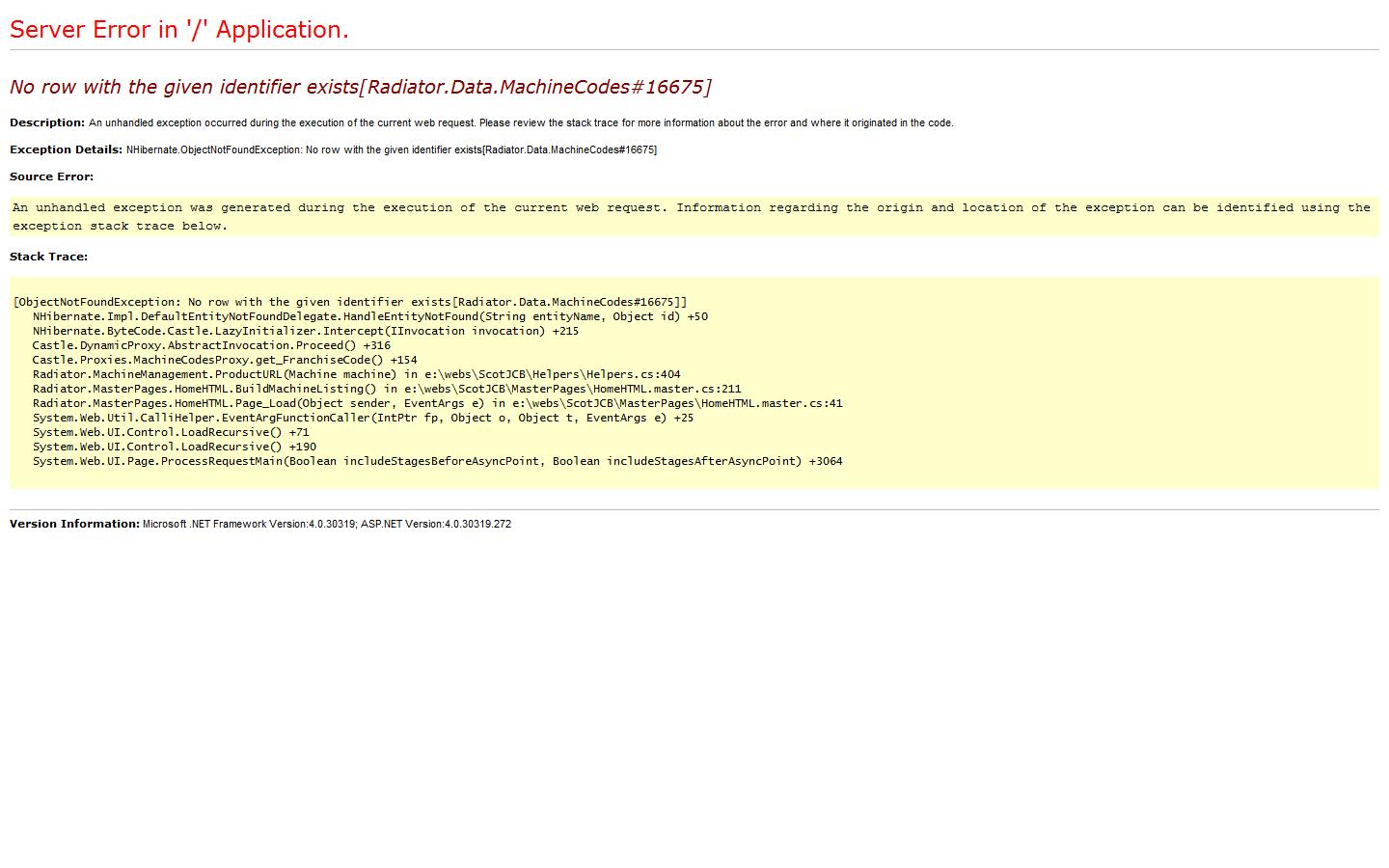
Task: Click the 'Description:' label
Action: pyautogui.click(x=47, y=122)
